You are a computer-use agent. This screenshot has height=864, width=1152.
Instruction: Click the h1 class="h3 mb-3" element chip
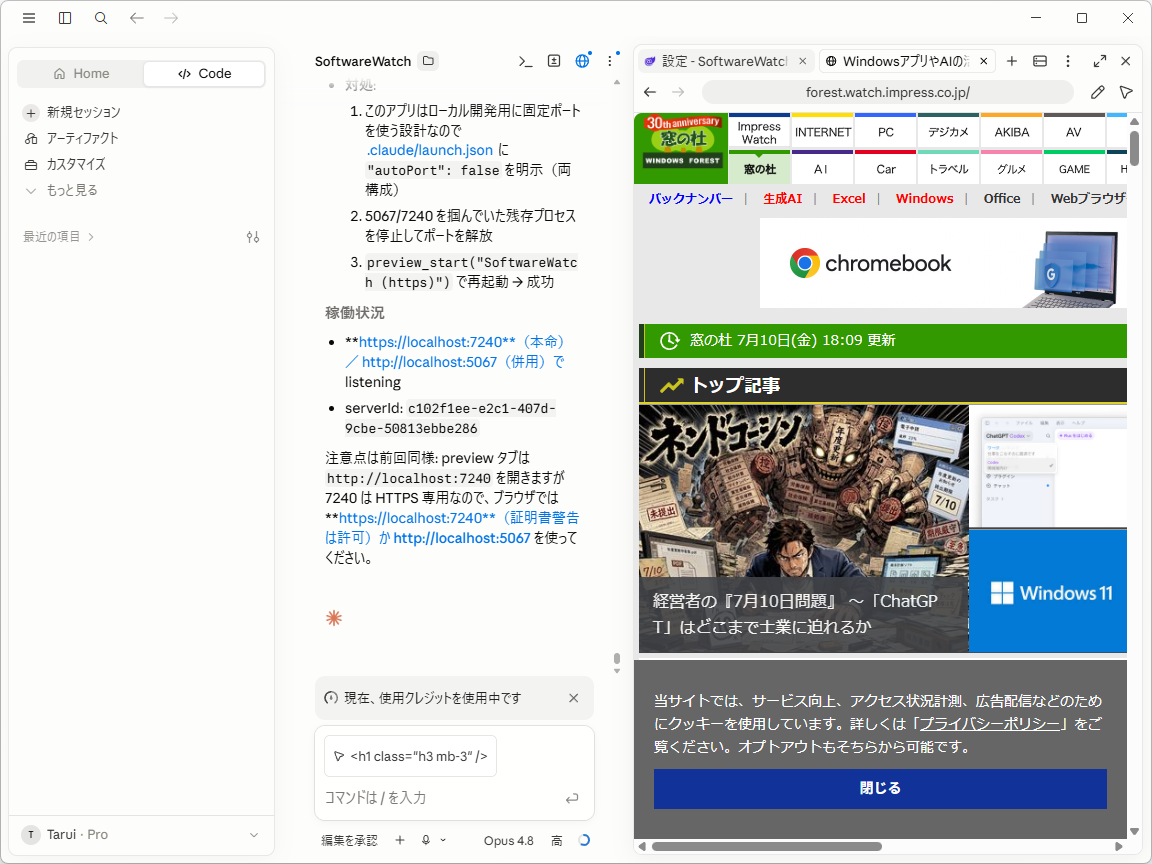[411, 756]
